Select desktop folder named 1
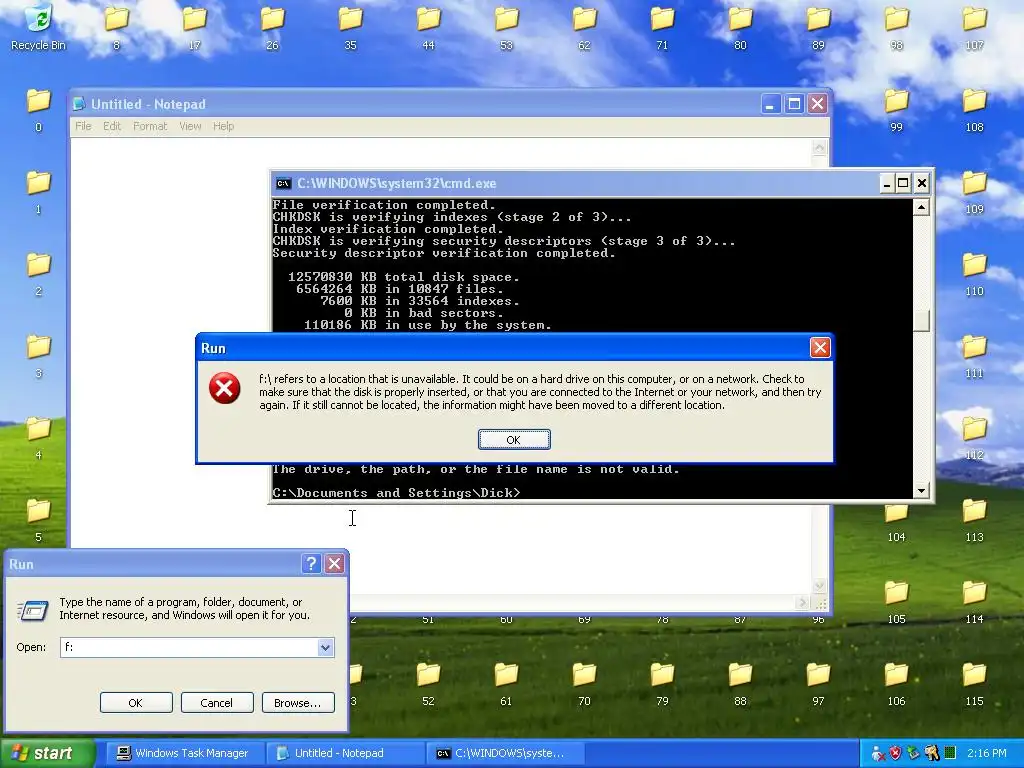1024x768 pixels. coord(39,191)
